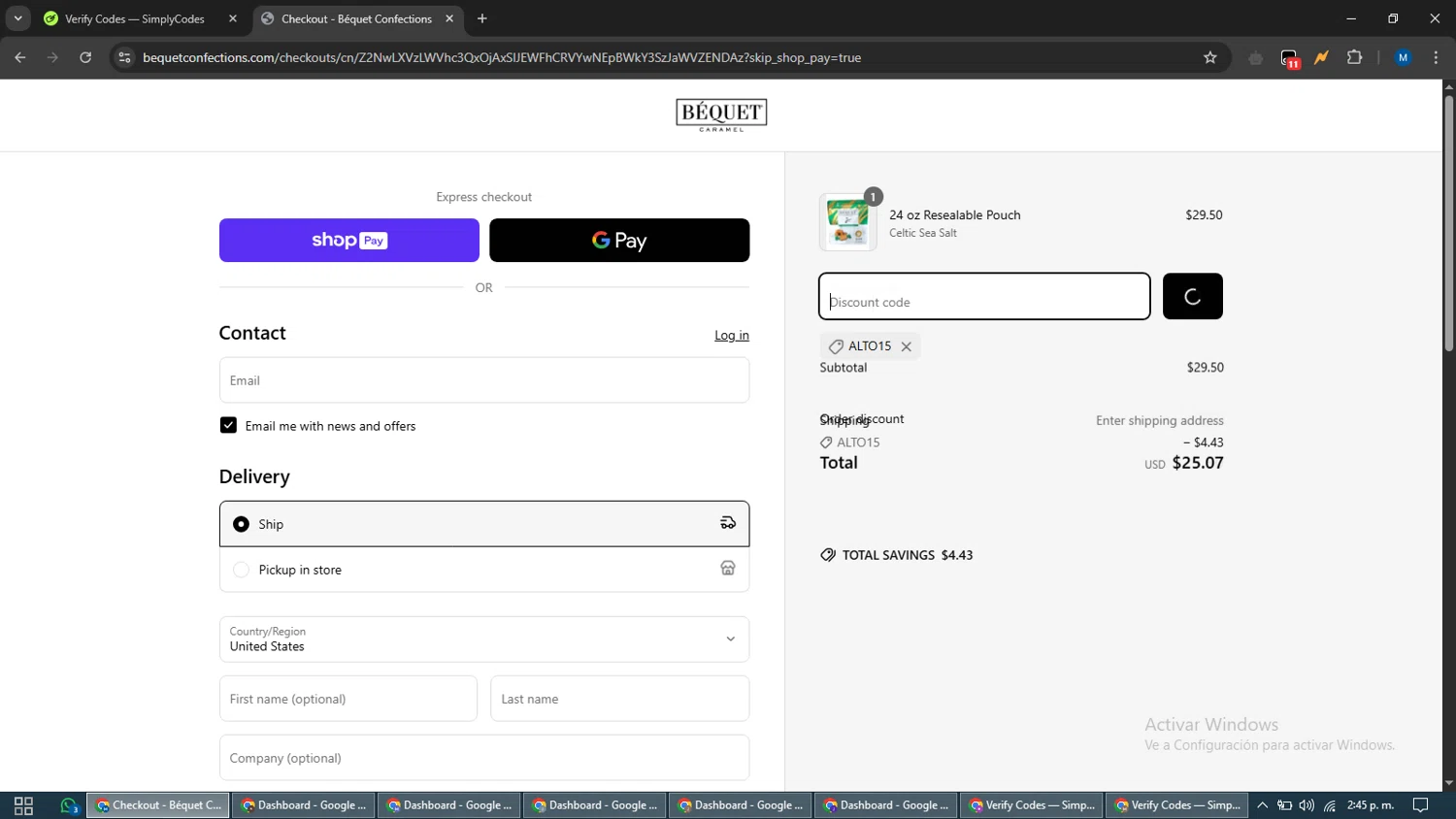Click the Company optional field
Image resolution: width=1456 pixels, height=819 pixels.
(x=484, y=758)
